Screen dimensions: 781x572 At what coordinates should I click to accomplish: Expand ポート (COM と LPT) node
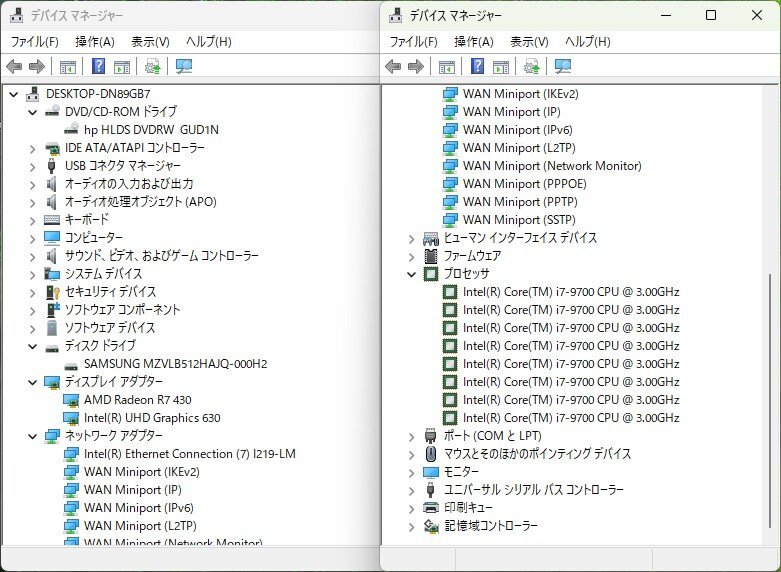pos(411,436)
